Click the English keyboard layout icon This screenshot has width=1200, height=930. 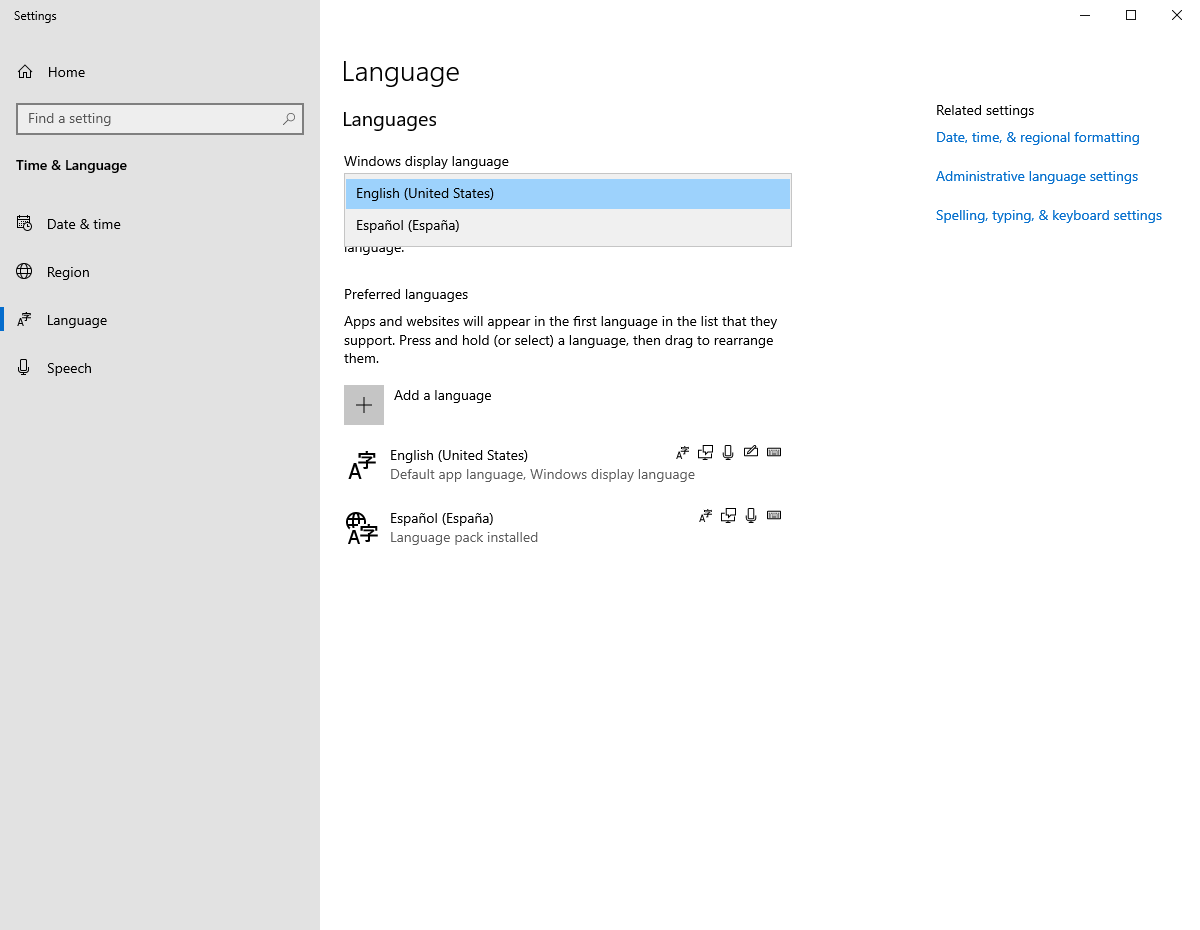click(x=774, y=452)
